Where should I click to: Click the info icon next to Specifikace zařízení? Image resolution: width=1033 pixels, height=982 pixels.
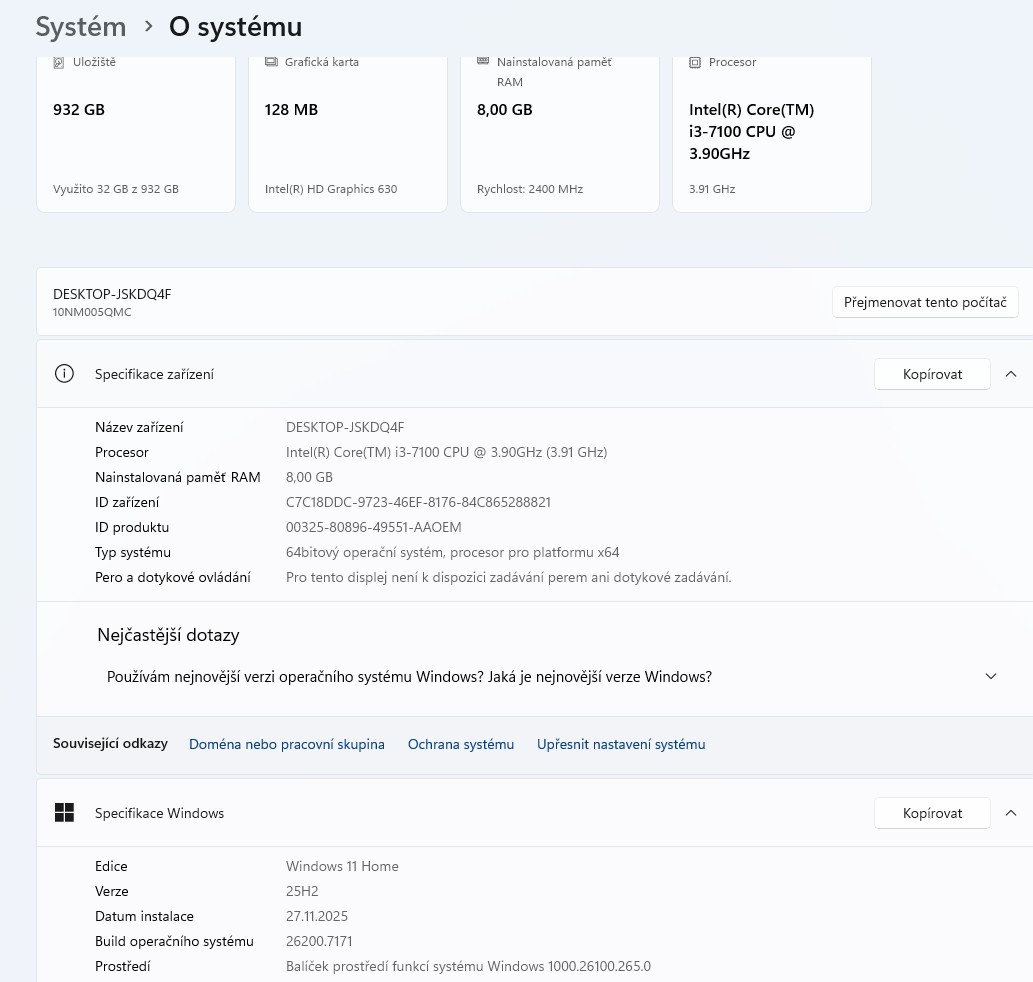click(64, 373)
